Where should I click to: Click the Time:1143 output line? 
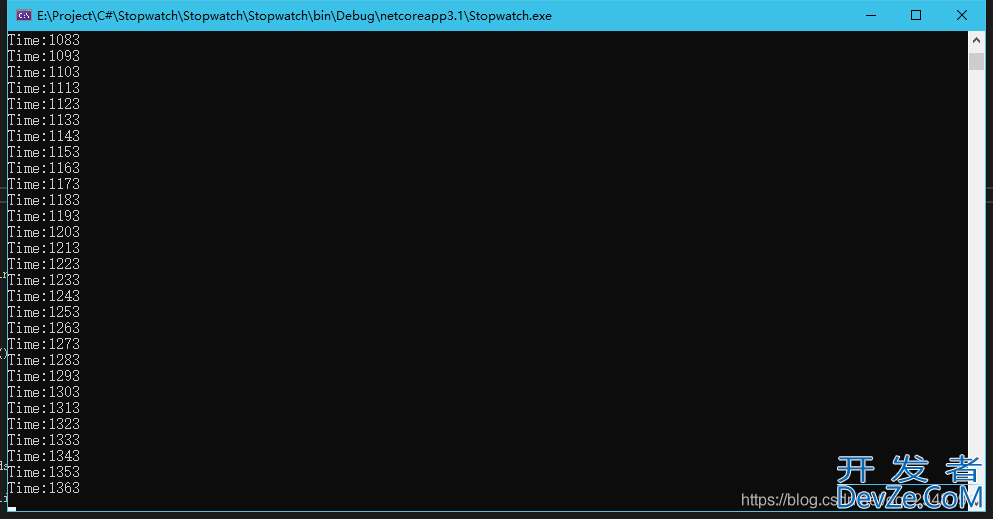point(44,136)
